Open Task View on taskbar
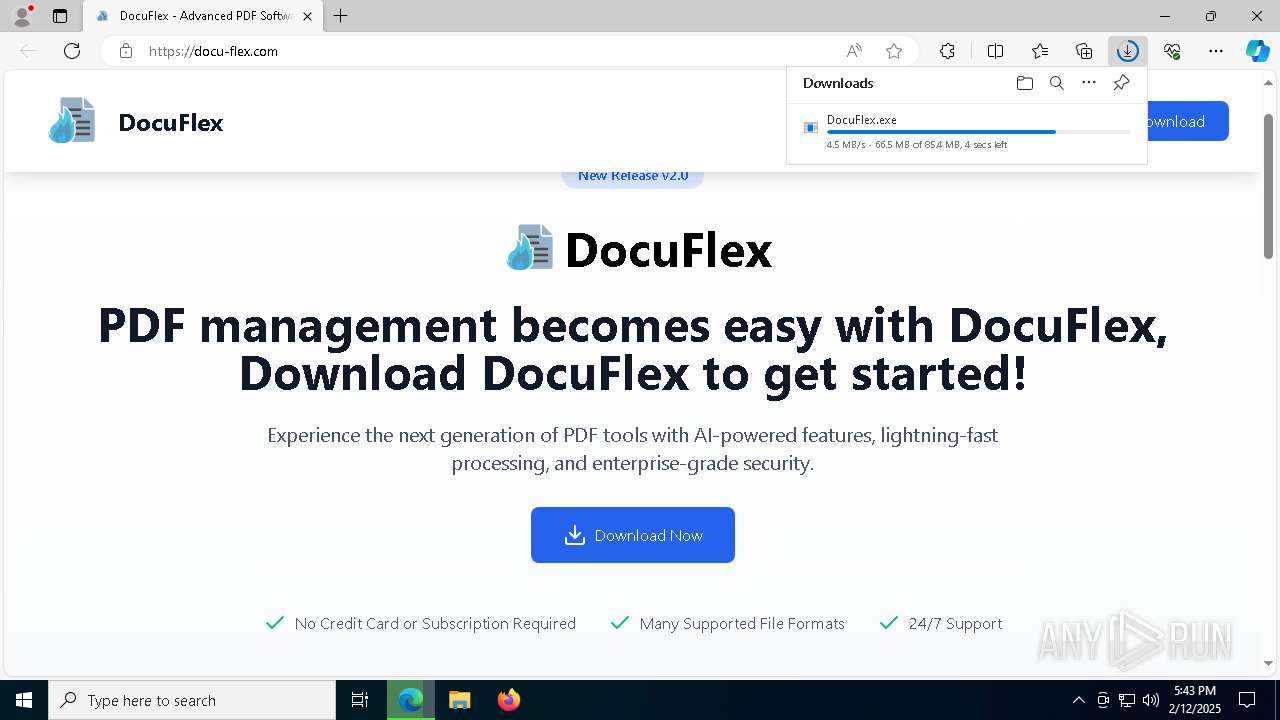Image resolution: width=1280 pixels, height=720 pixels. (x=360, y=700)
